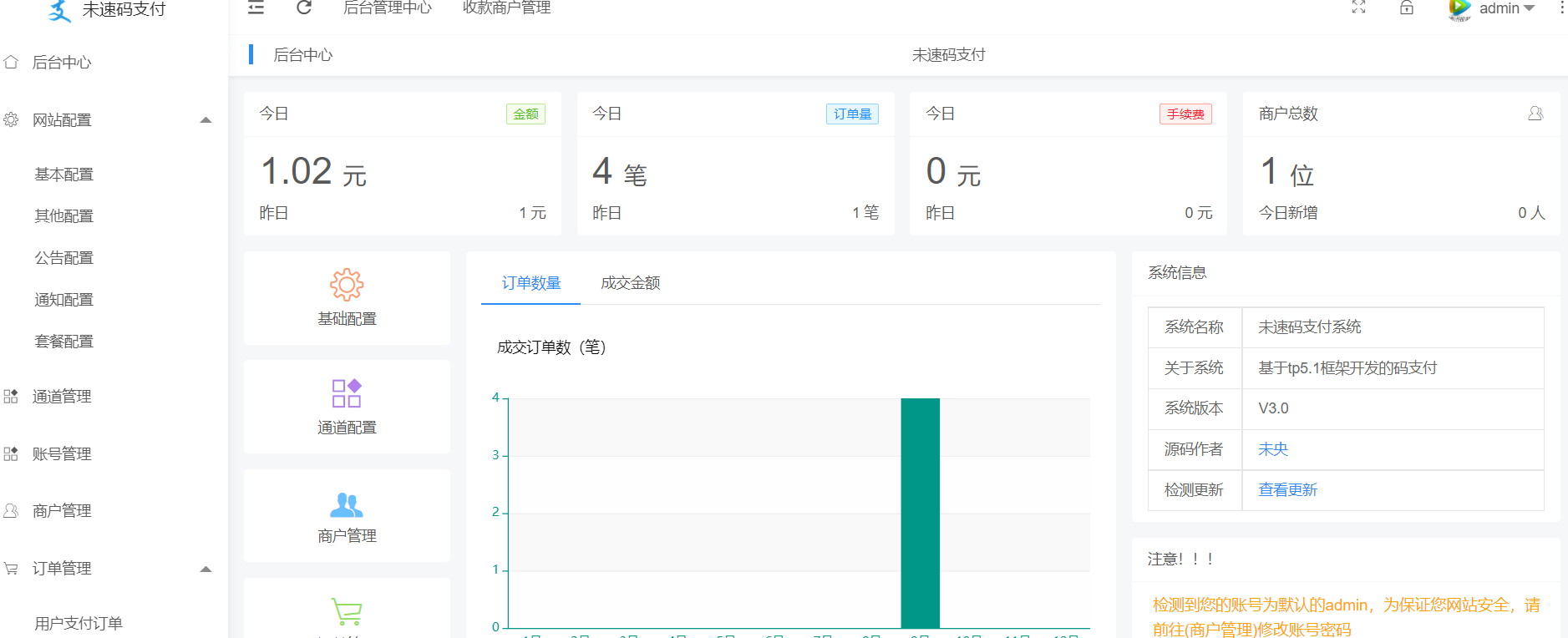This screenshot has height=638, width=1568.
Task: Click the purple 通道配置 squares icon
Action: pyautogui.click(x=347, y=393)
